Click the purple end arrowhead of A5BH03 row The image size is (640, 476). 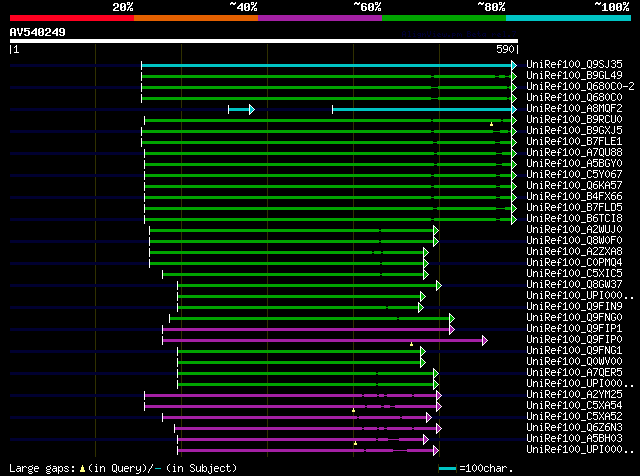click(x=426, y=440)
